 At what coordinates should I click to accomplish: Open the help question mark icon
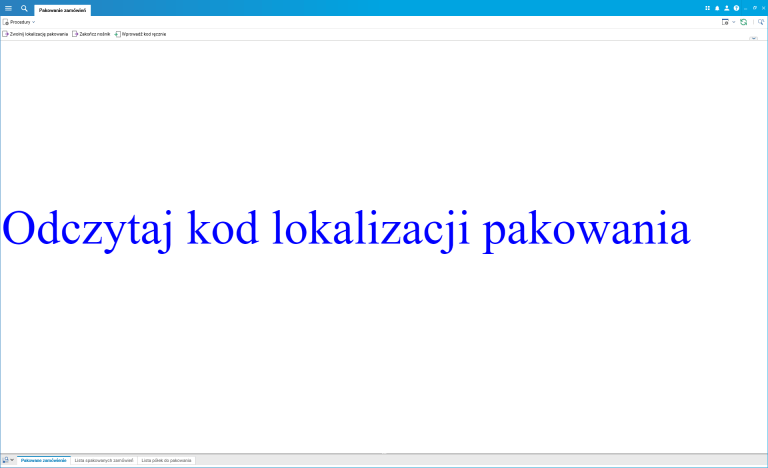click(x=736, y=8)
